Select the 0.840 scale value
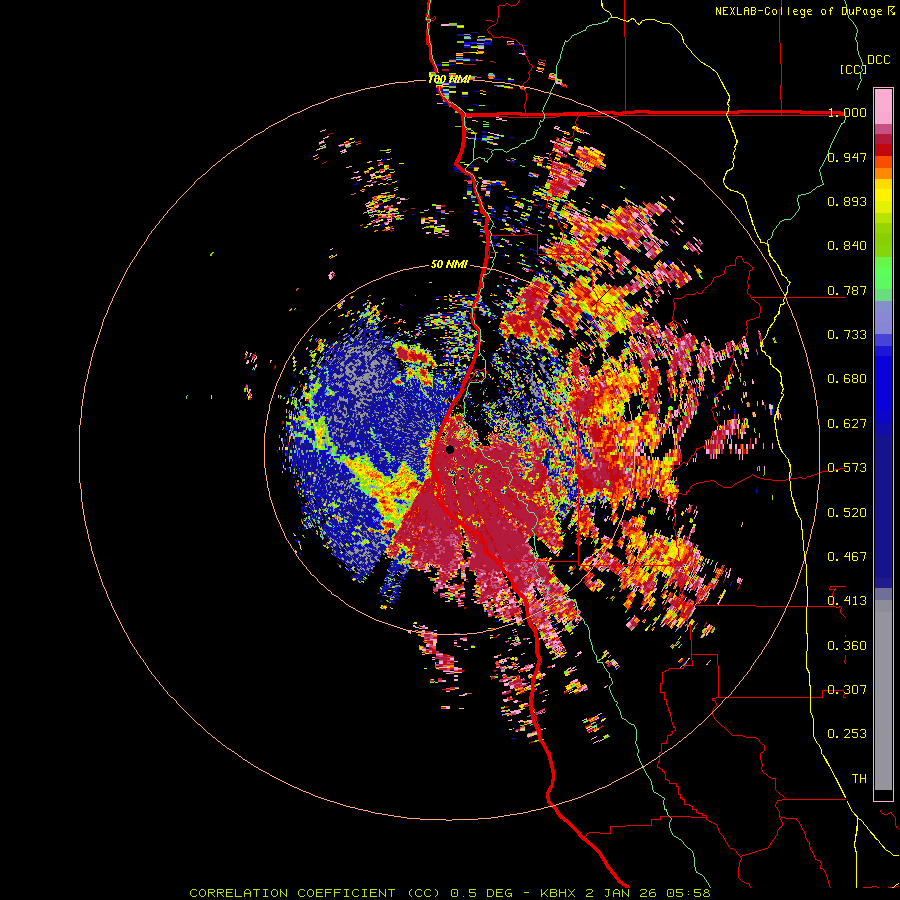 [847, 246]
